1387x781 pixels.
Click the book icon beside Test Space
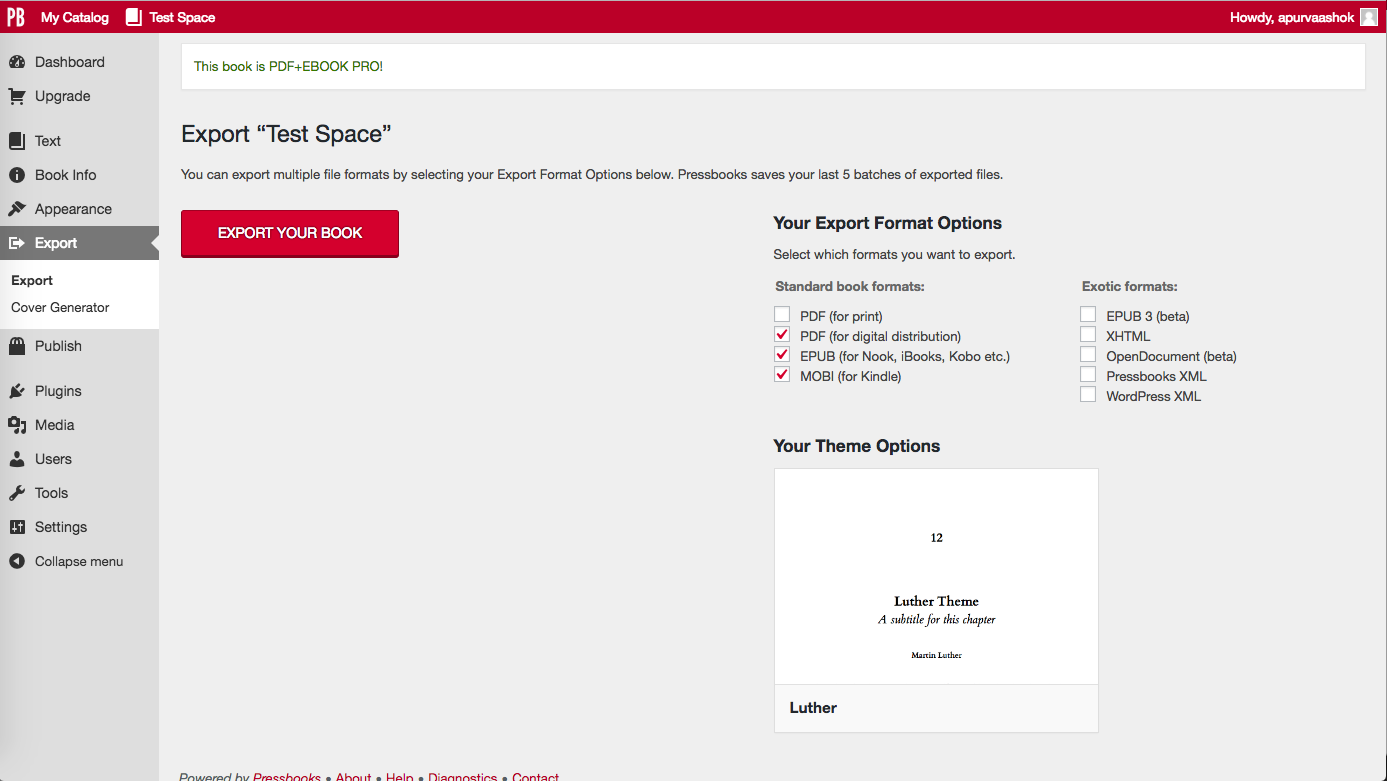coord(134,17)
